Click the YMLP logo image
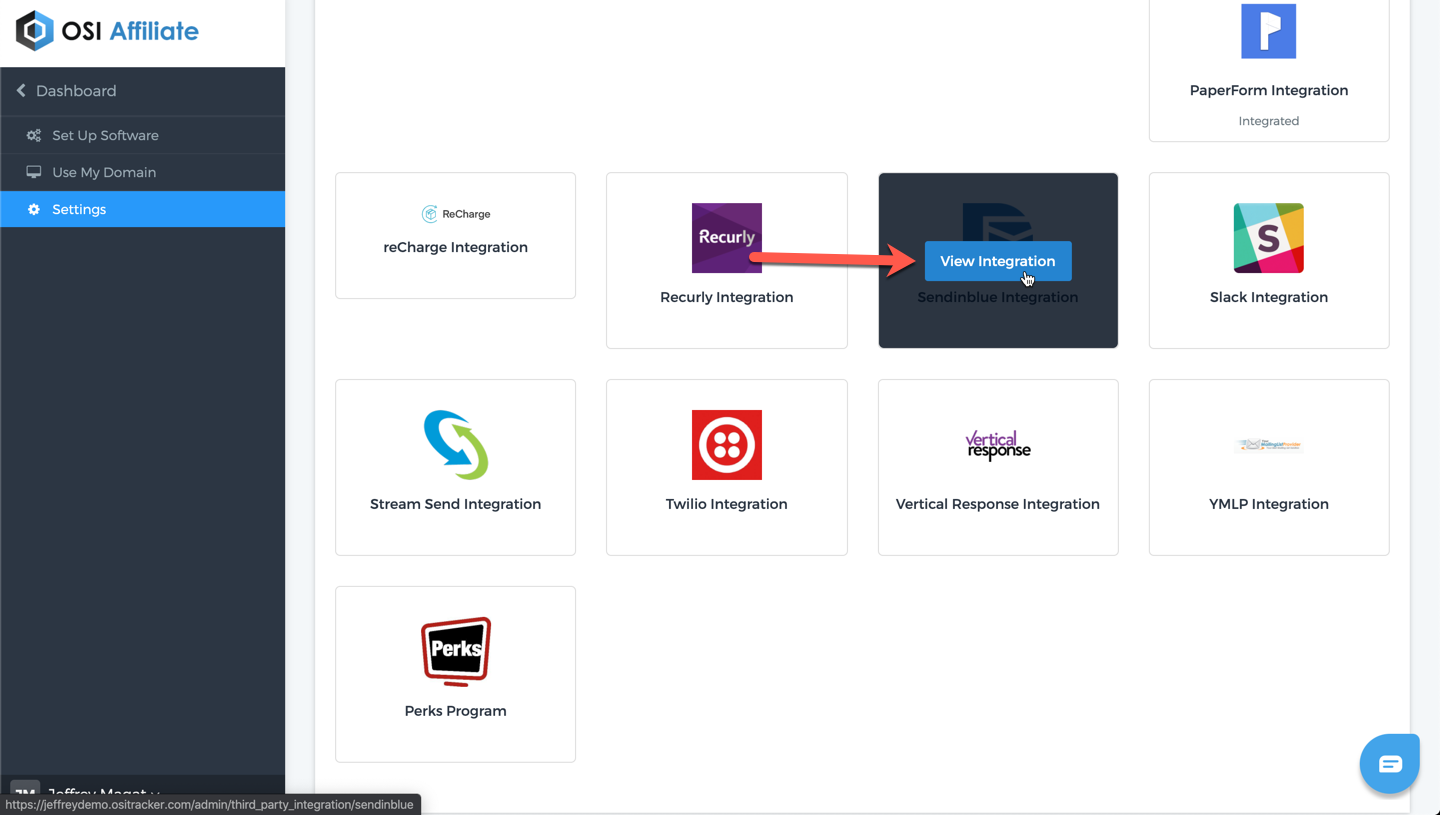Viewport: 1440px width, 815px height. pyautogui.click(x=1268, y=445)
